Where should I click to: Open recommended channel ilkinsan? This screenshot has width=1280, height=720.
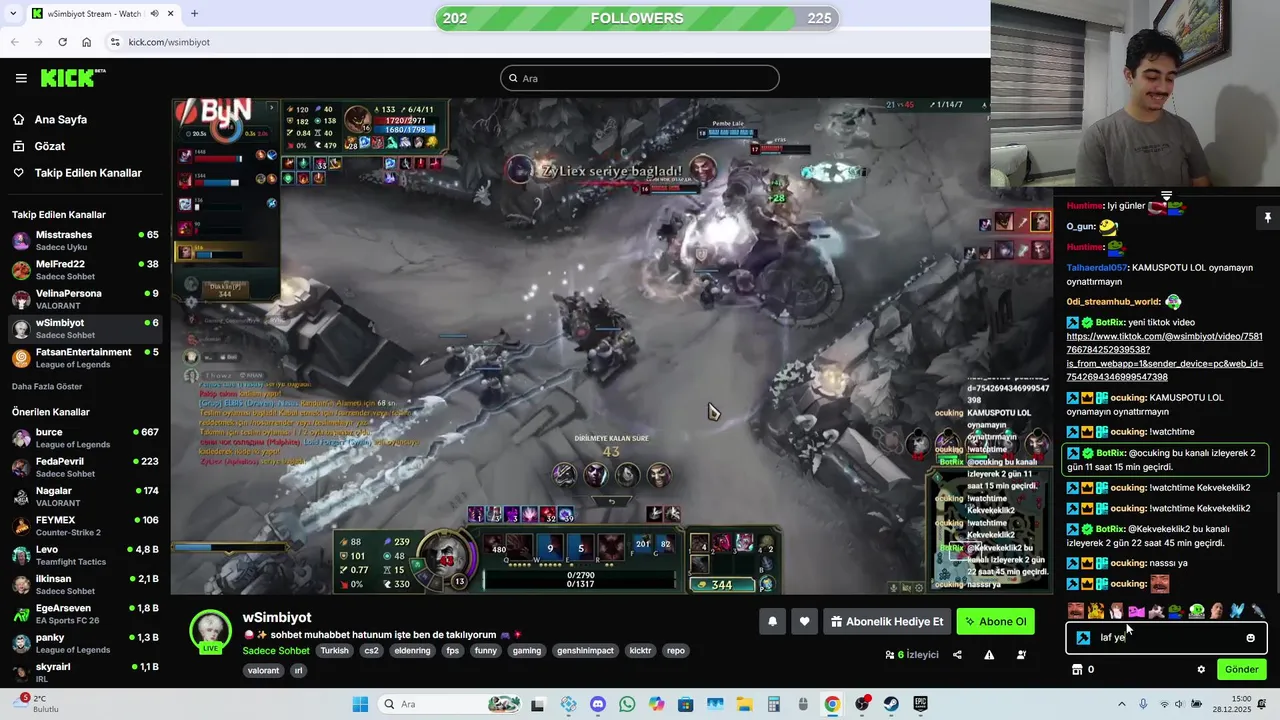pyautogui.click(x=85, y=584)
